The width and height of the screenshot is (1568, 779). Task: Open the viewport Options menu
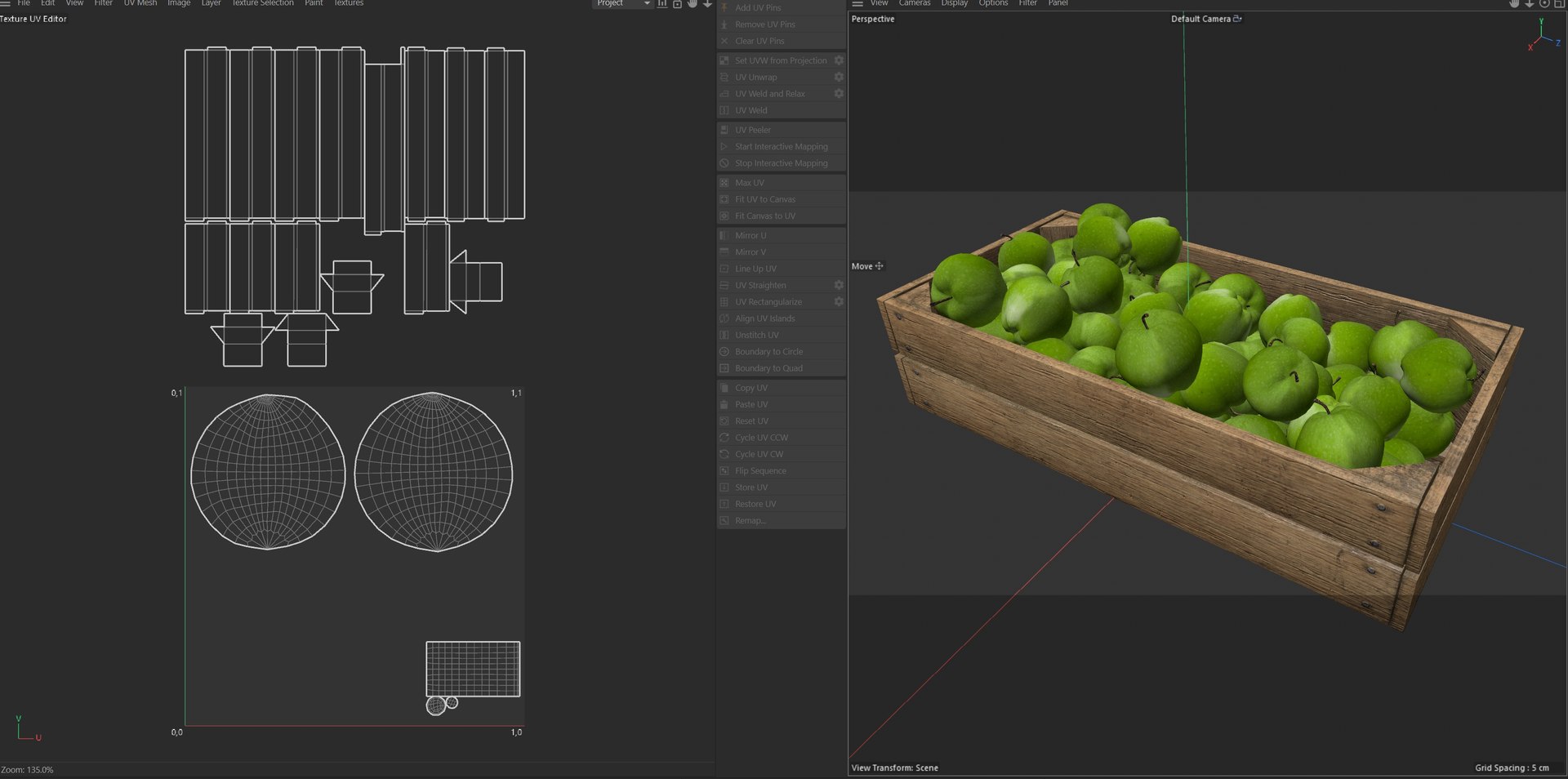[x=993, y=3]
